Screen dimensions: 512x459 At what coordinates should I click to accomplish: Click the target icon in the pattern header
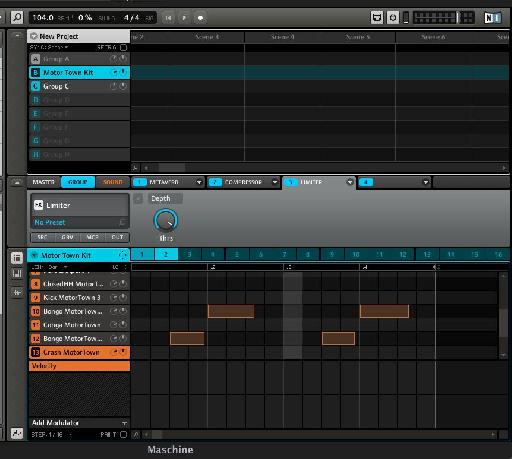[123, 255]
